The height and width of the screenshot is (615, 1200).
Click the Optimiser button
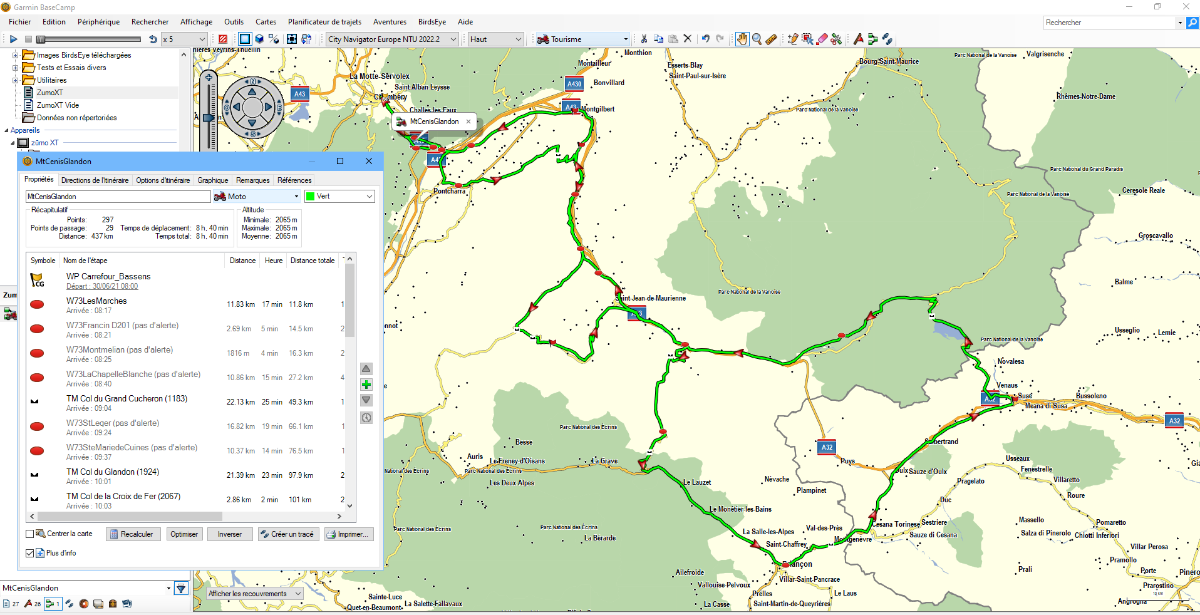184,534
